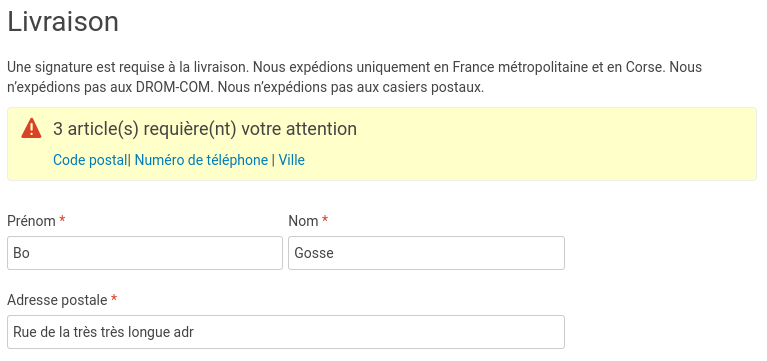Screen dimensions: 767x361
Task: Click the Nom field label
Action: pos(303,221)
